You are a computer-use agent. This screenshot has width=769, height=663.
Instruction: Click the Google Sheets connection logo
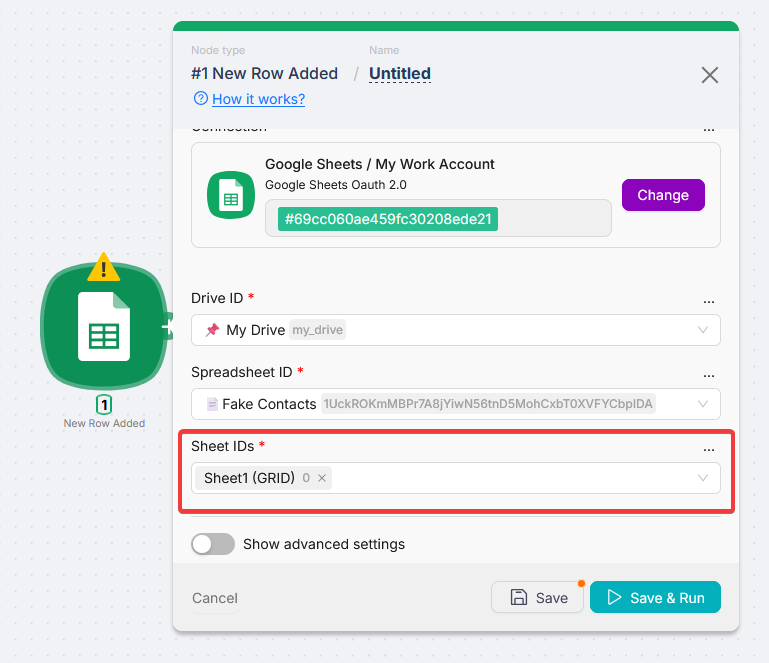coord(231,195)
